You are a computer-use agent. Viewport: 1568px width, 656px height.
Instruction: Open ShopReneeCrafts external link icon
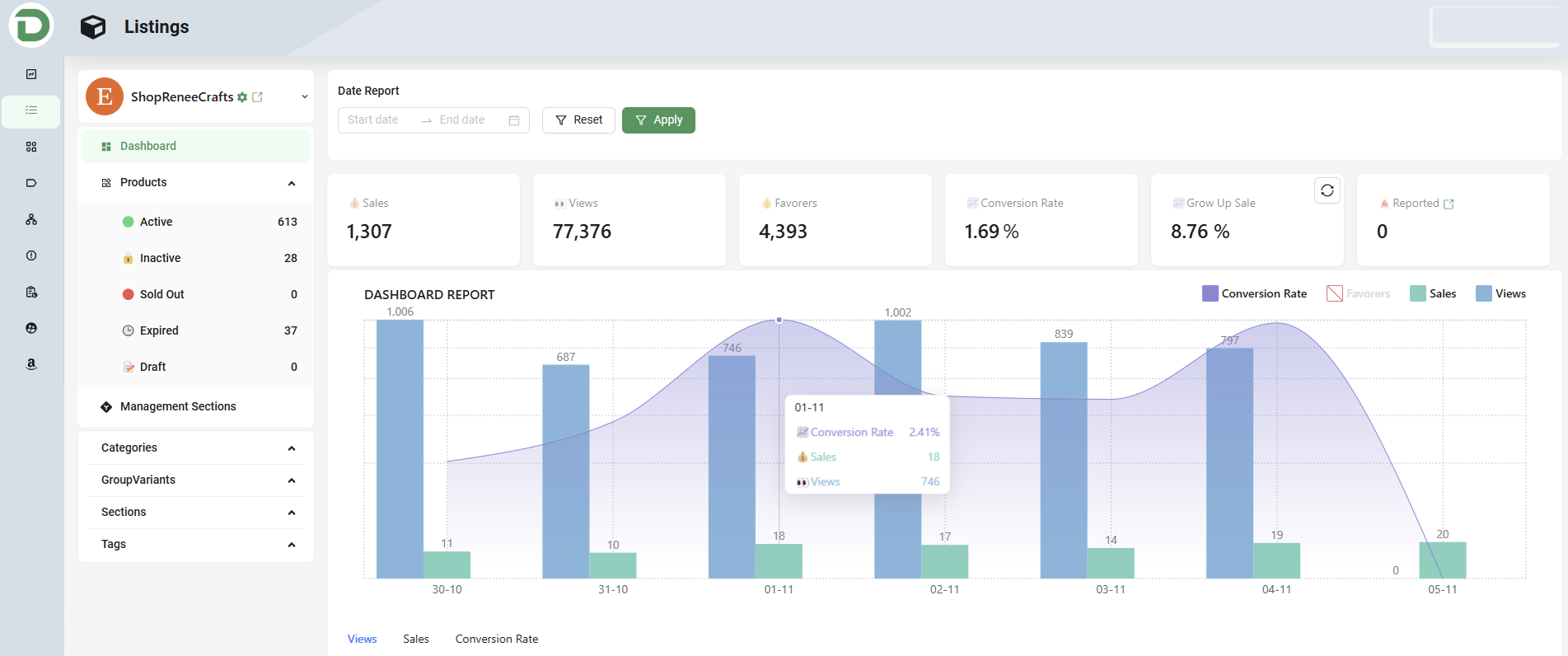(x=257, y=97)
